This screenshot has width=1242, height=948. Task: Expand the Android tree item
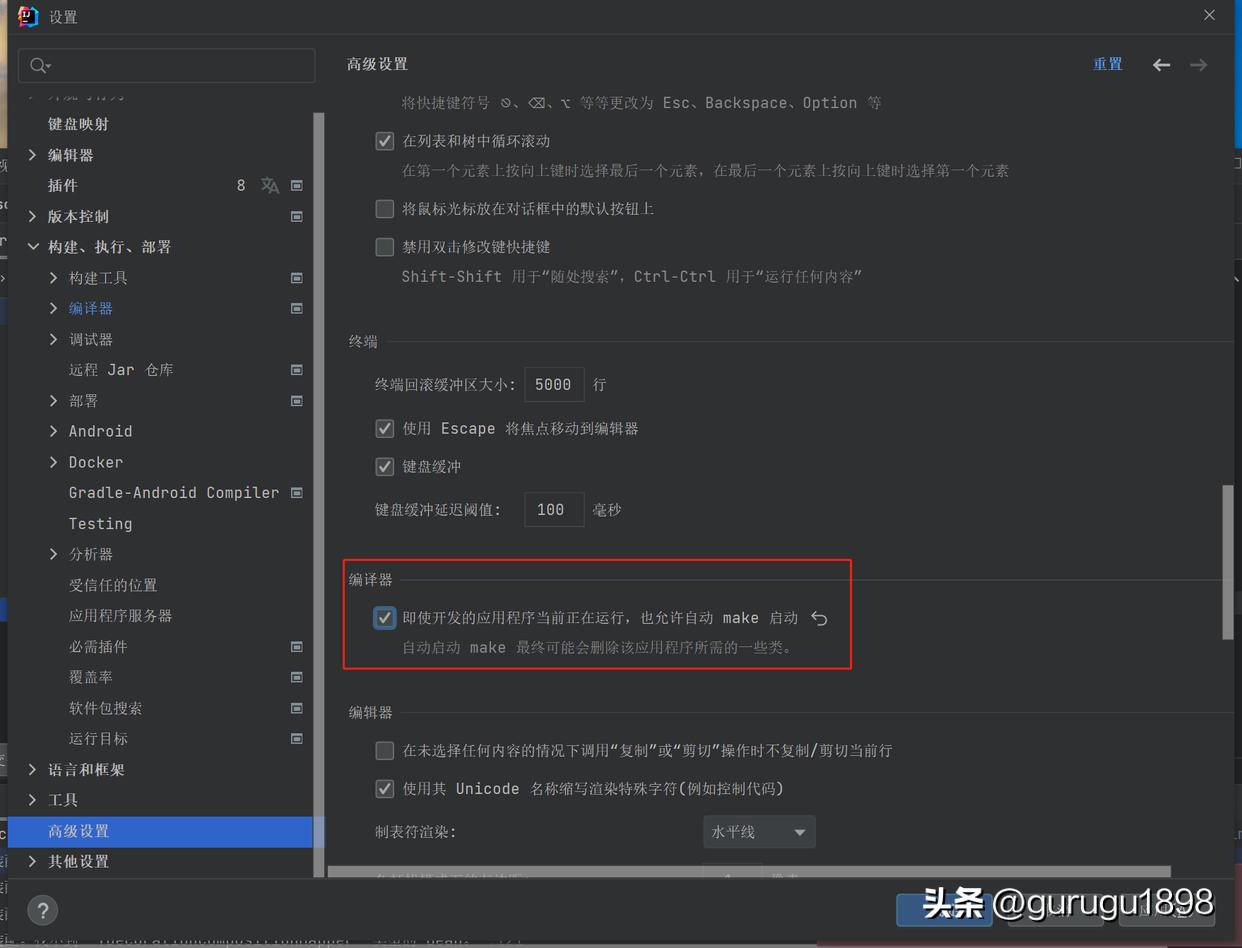click(54, 431)
